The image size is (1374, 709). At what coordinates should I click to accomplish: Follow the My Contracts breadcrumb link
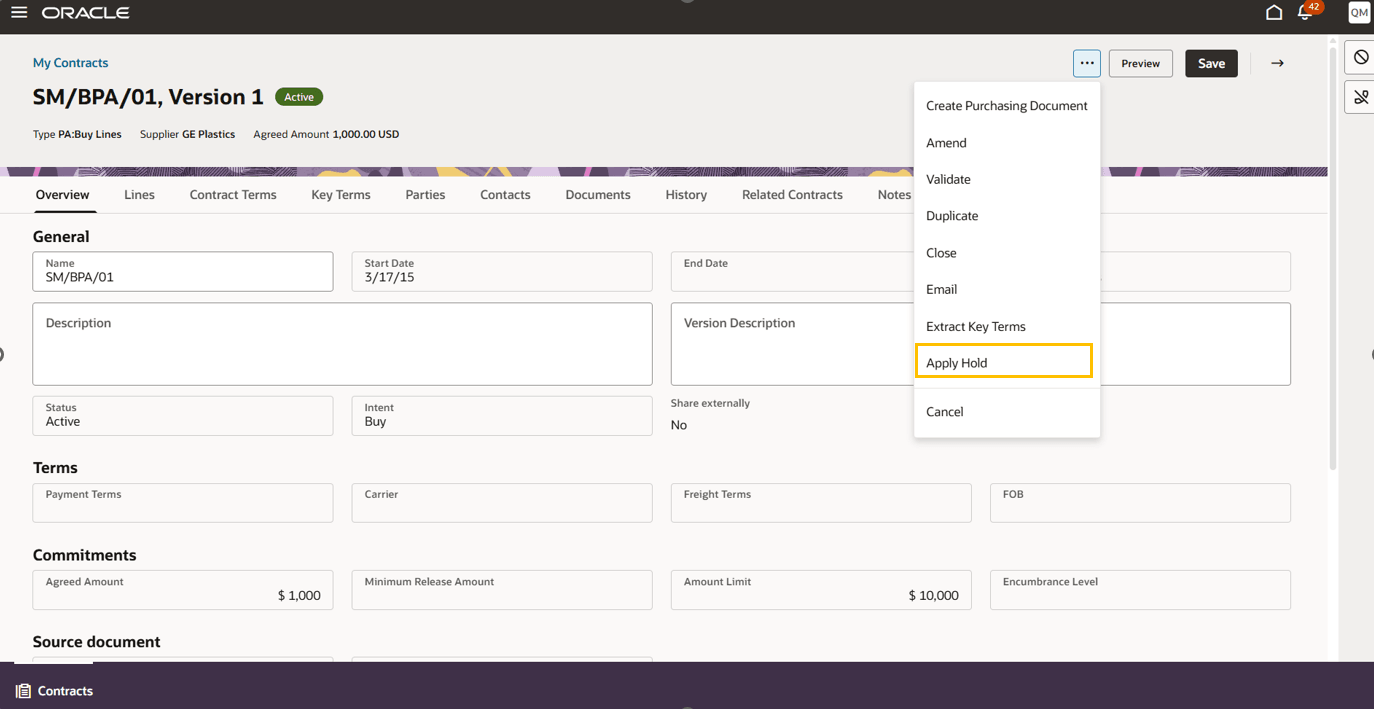click(70, 63)
